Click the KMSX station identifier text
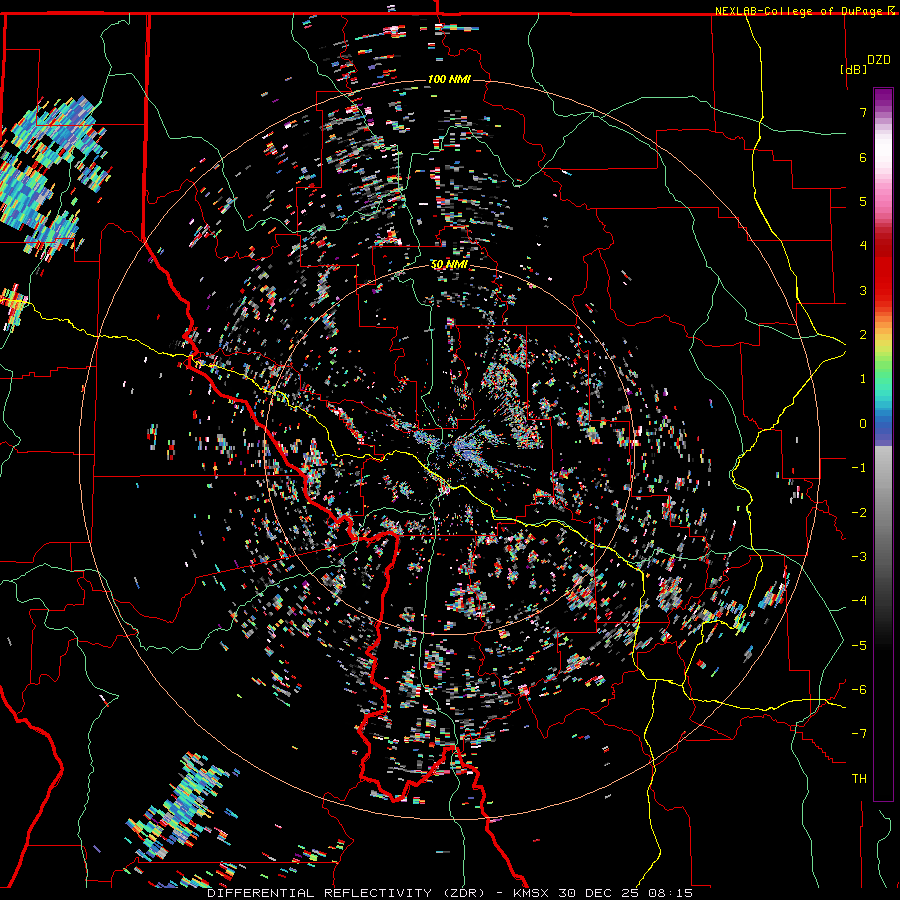Viewport: 900px width, 900px height. [532, 893]
